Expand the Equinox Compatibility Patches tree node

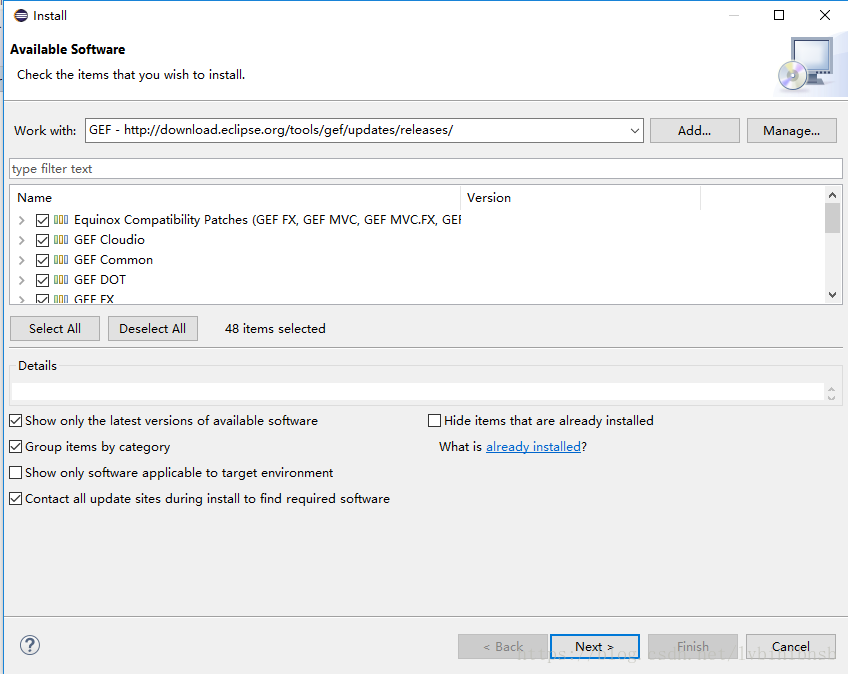tap(22, 220)
